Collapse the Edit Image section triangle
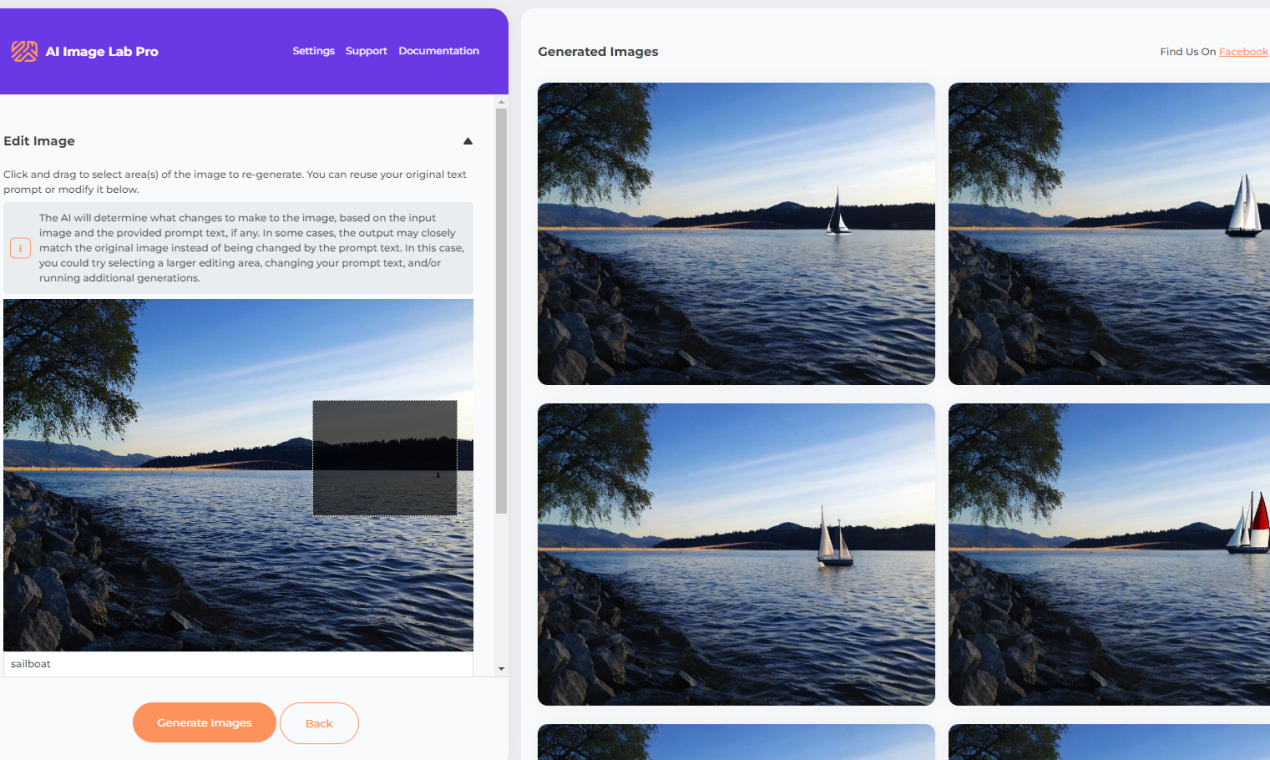 click(467, 141)
